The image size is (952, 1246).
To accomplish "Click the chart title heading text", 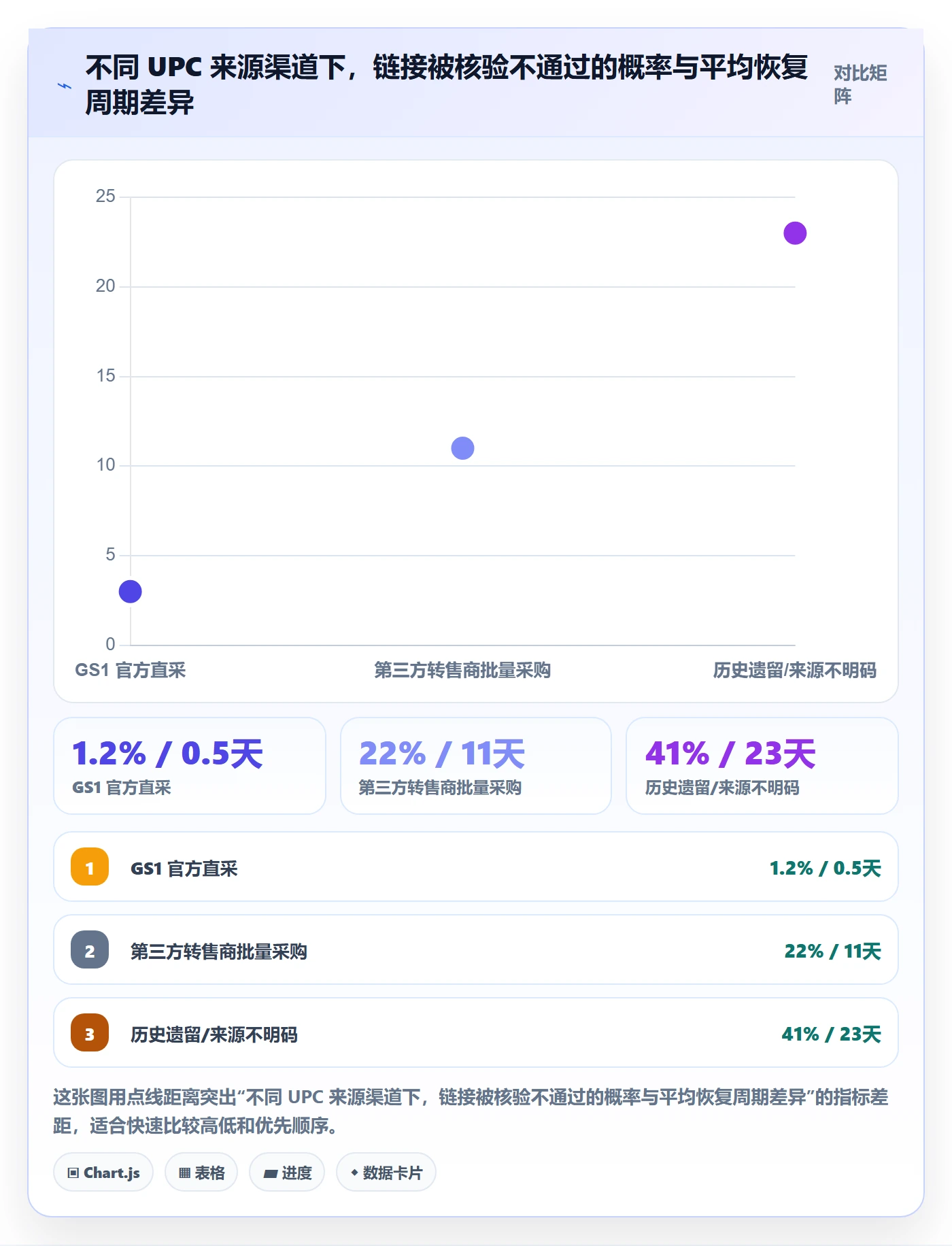I will 446,84.
